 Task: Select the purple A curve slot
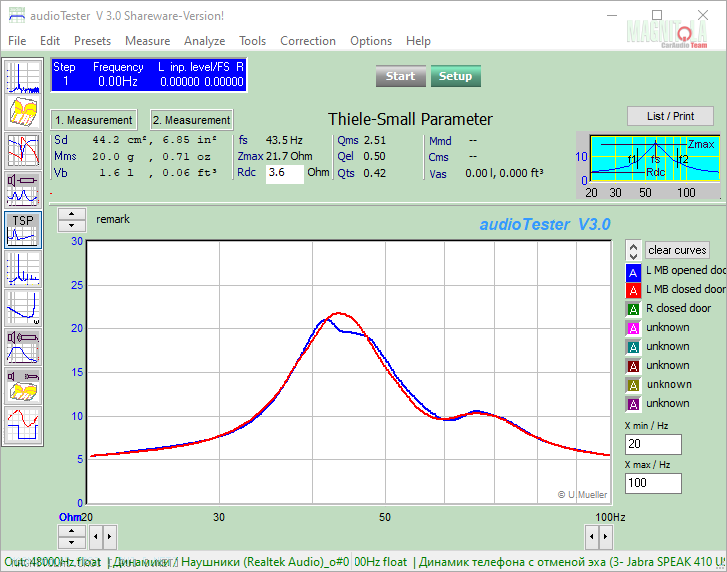point(633,404)
